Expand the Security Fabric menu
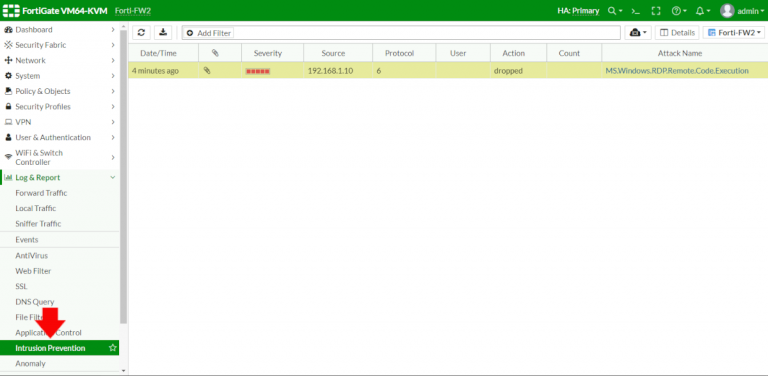Image resolution: width=768 pixels, height=376 pixels. point(59,45)
